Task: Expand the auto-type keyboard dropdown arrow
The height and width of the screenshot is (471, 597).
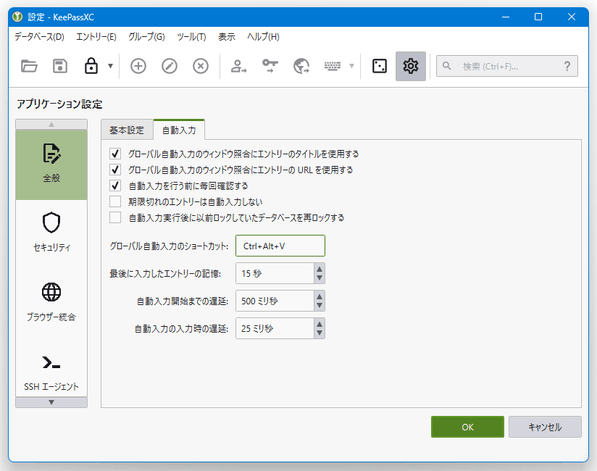Action: [352, 66]
